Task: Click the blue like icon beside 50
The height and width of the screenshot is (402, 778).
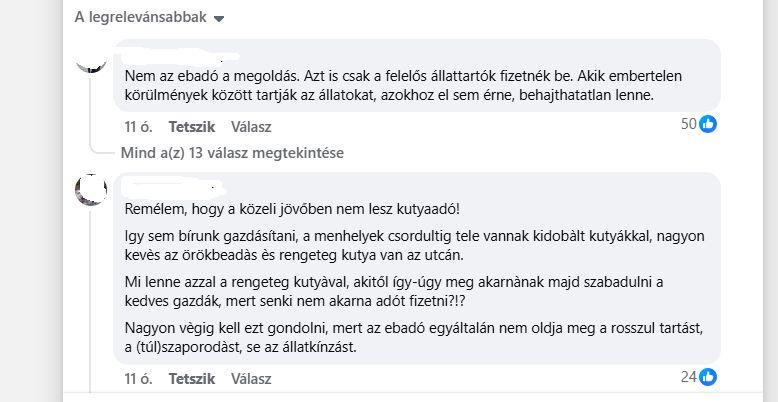Action: (x=708, y=124)
